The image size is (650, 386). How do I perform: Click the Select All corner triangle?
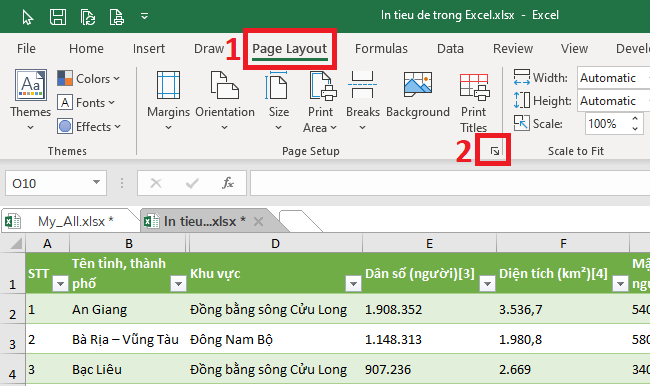pos(15,243)
